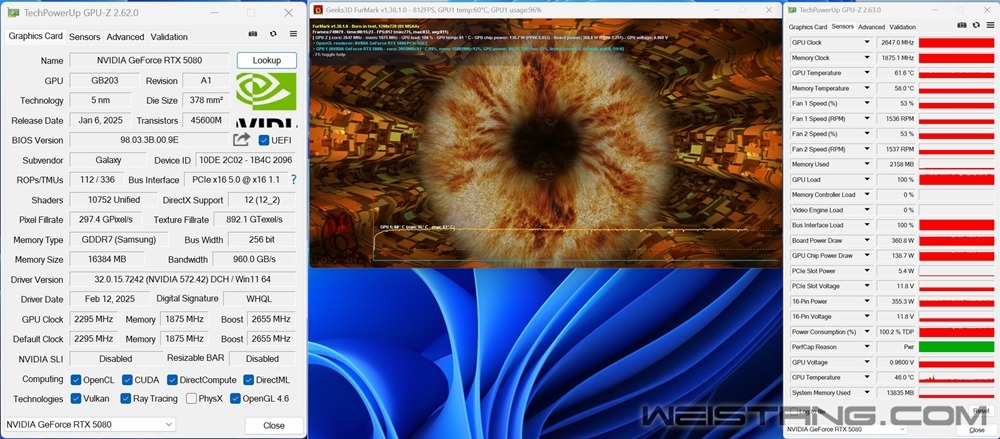Viewport: 1000px width, 439px height.
Task: Open the Fan 1 Speed (RPM) dropdown arrow
Action: click(866, 119)
